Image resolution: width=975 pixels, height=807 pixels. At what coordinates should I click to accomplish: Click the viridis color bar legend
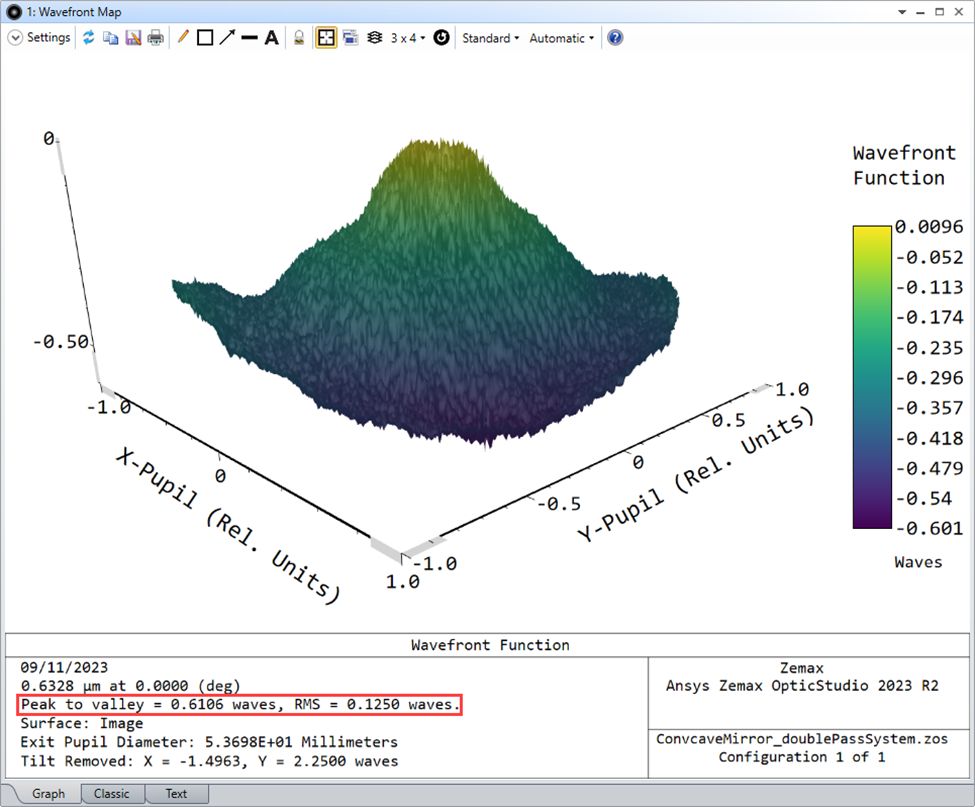(x=872, y=377)
